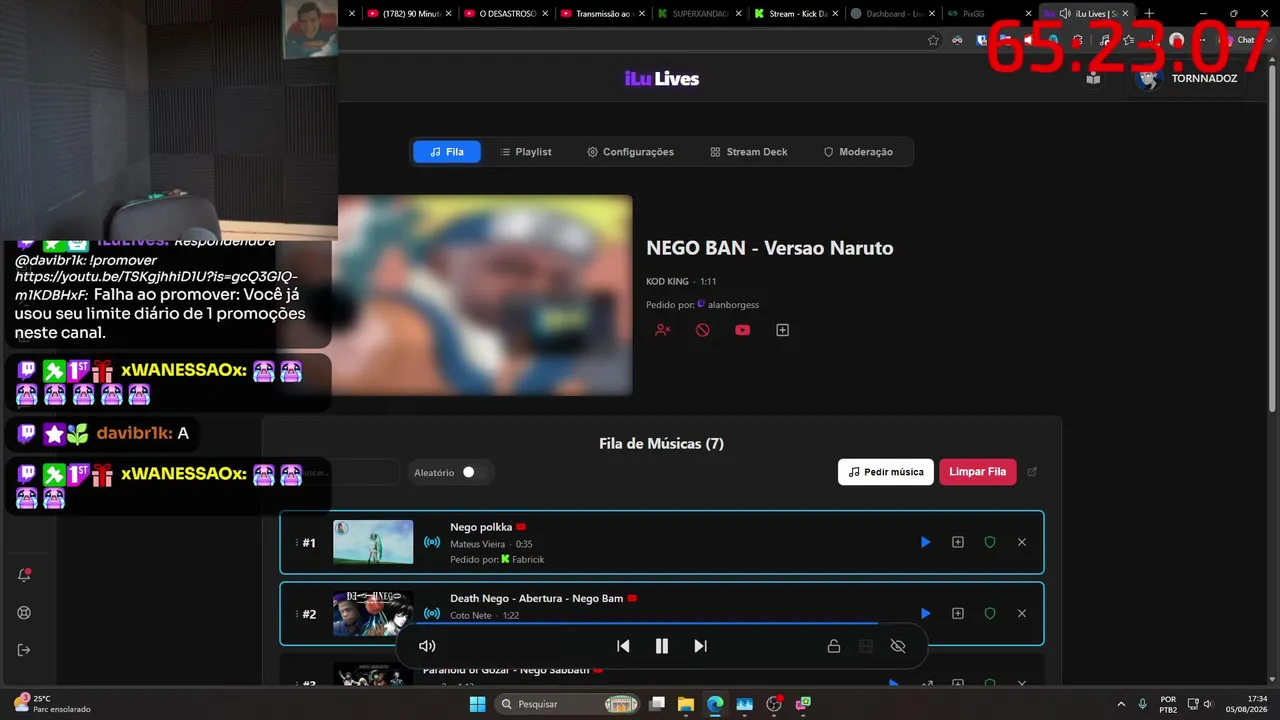Open the TORNNADOZ profile menu
The height and width of the screenshot is (720, 1280).
point(1187,78)
